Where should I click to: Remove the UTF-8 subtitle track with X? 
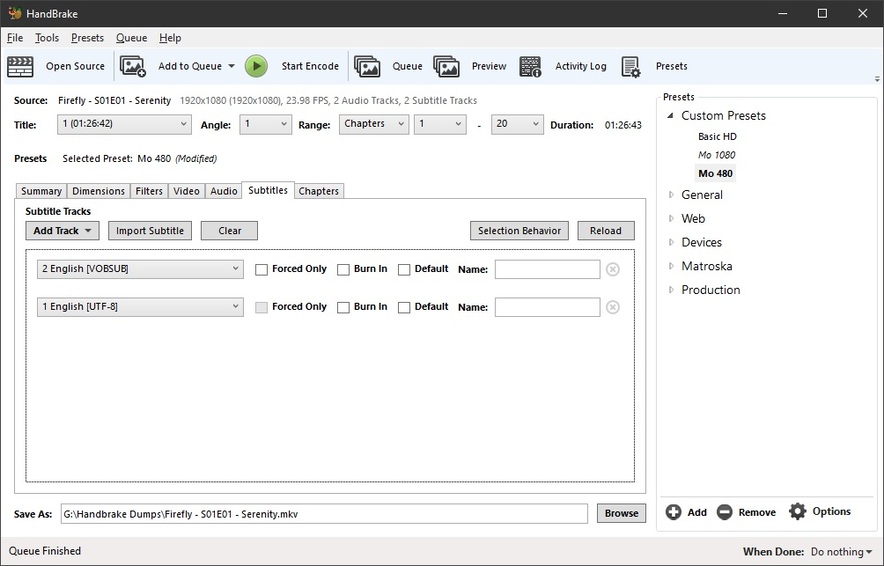point(613,307)
